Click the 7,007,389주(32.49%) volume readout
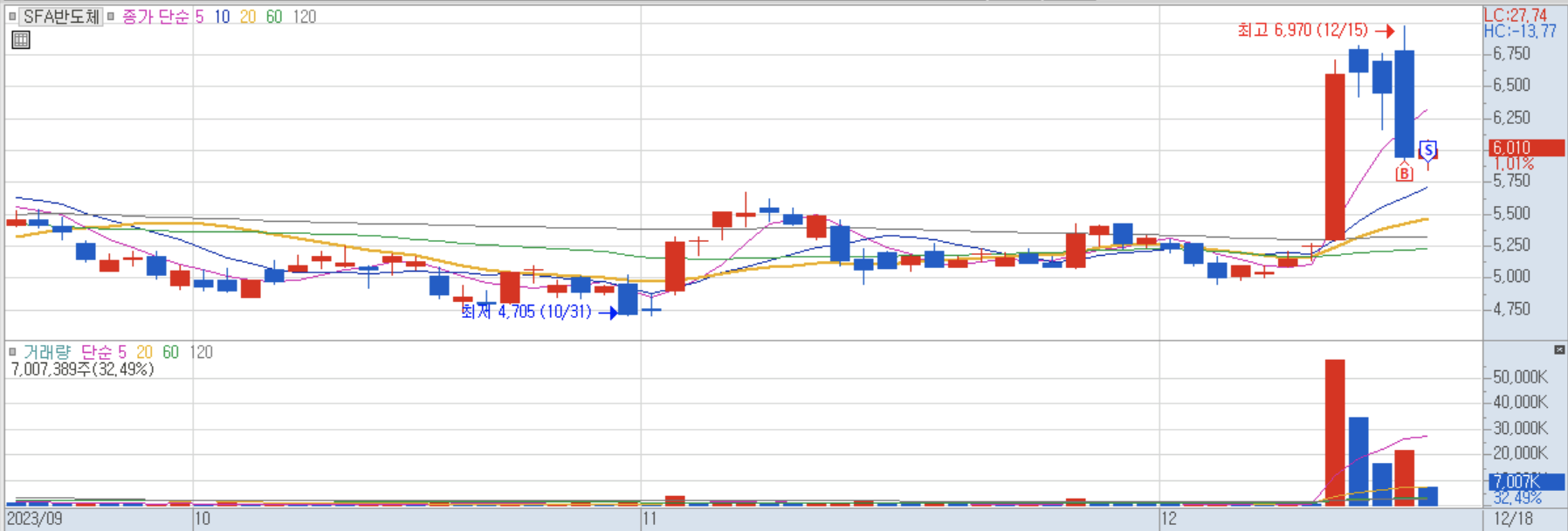The height and width of the screenshot is (531, 1568). pos(82,369)
